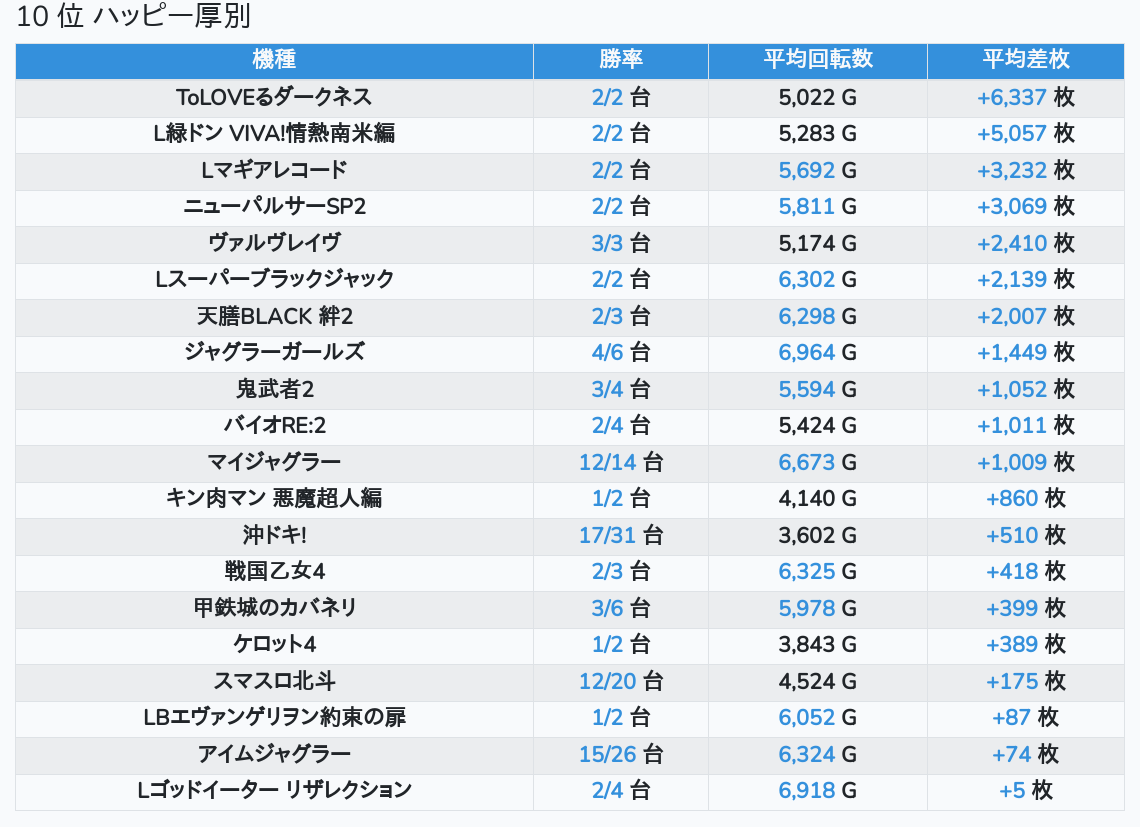Screen dimensions: 1140x827
Task: Select the ジャグラーガールズ machine name
Action: pos(274,352)
